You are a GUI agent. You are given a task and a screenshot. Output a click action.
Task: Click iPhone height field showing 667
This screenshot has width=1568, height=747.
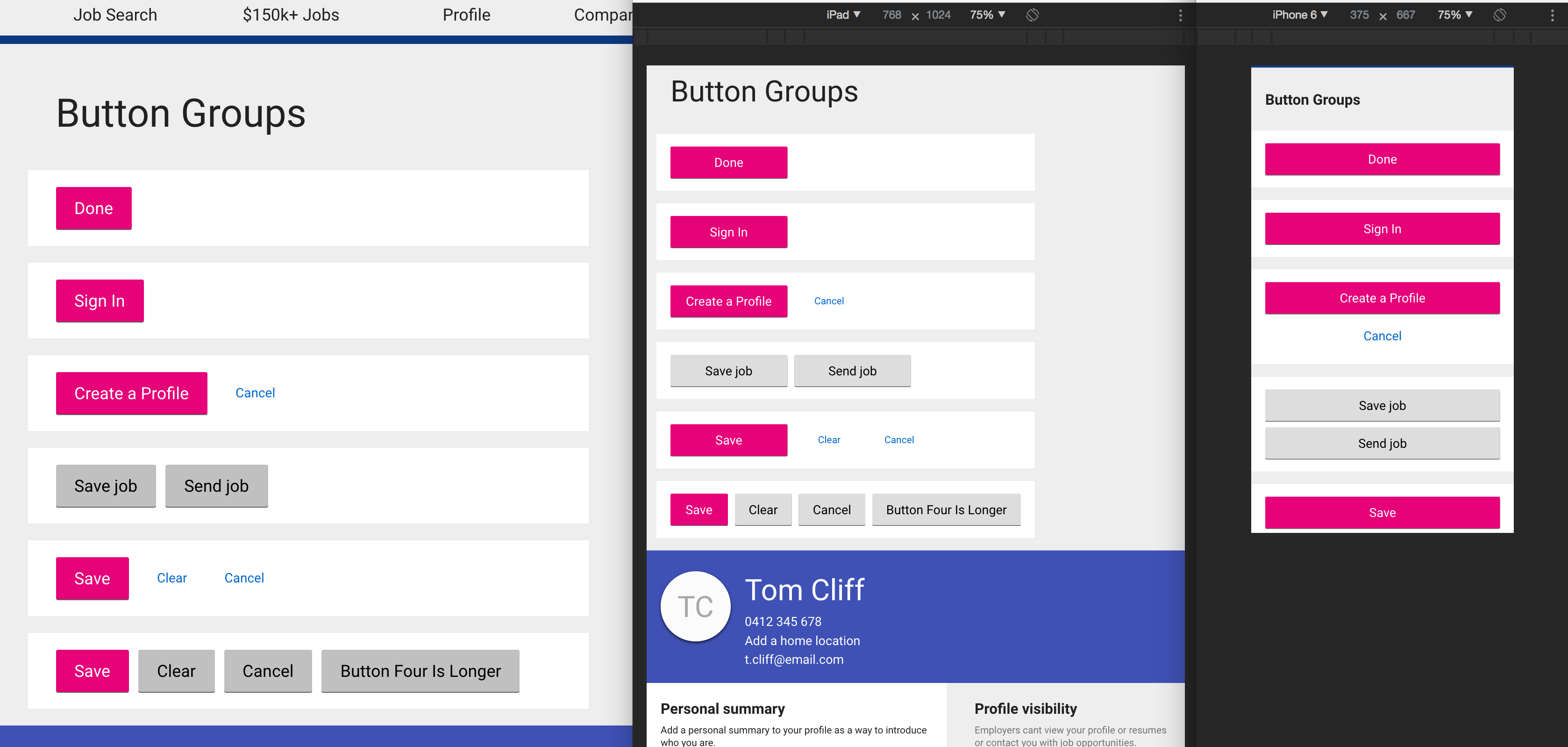1405,15
